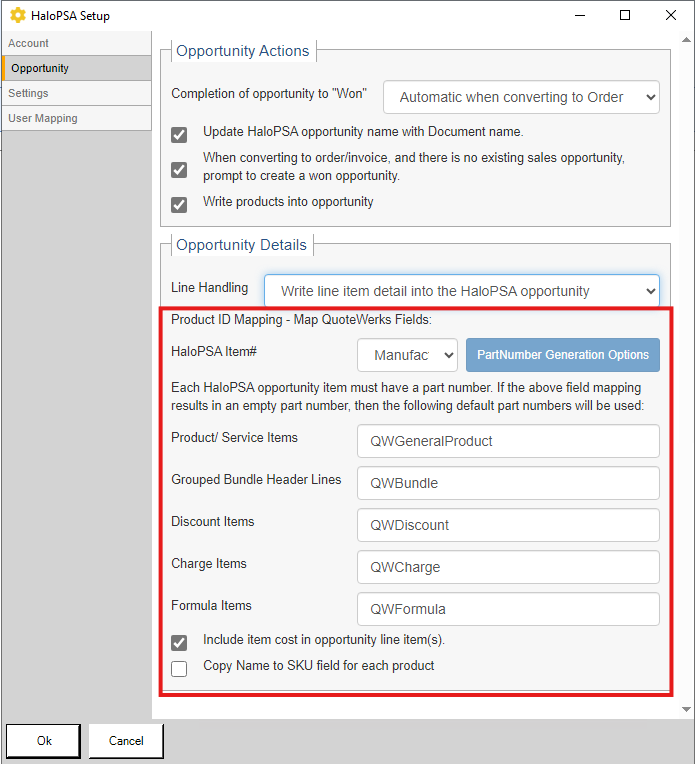The height and width of the screenshot is (764, 695).
Task: Click the scrollbar up arrow
Action: (686, 40)
